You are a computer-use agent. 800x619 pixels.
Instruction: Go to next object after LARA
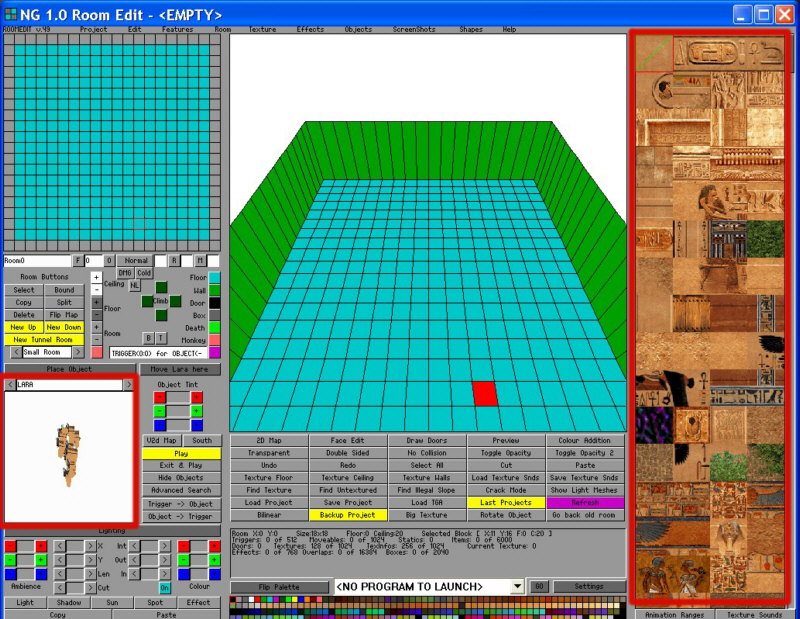coord(128,384)
